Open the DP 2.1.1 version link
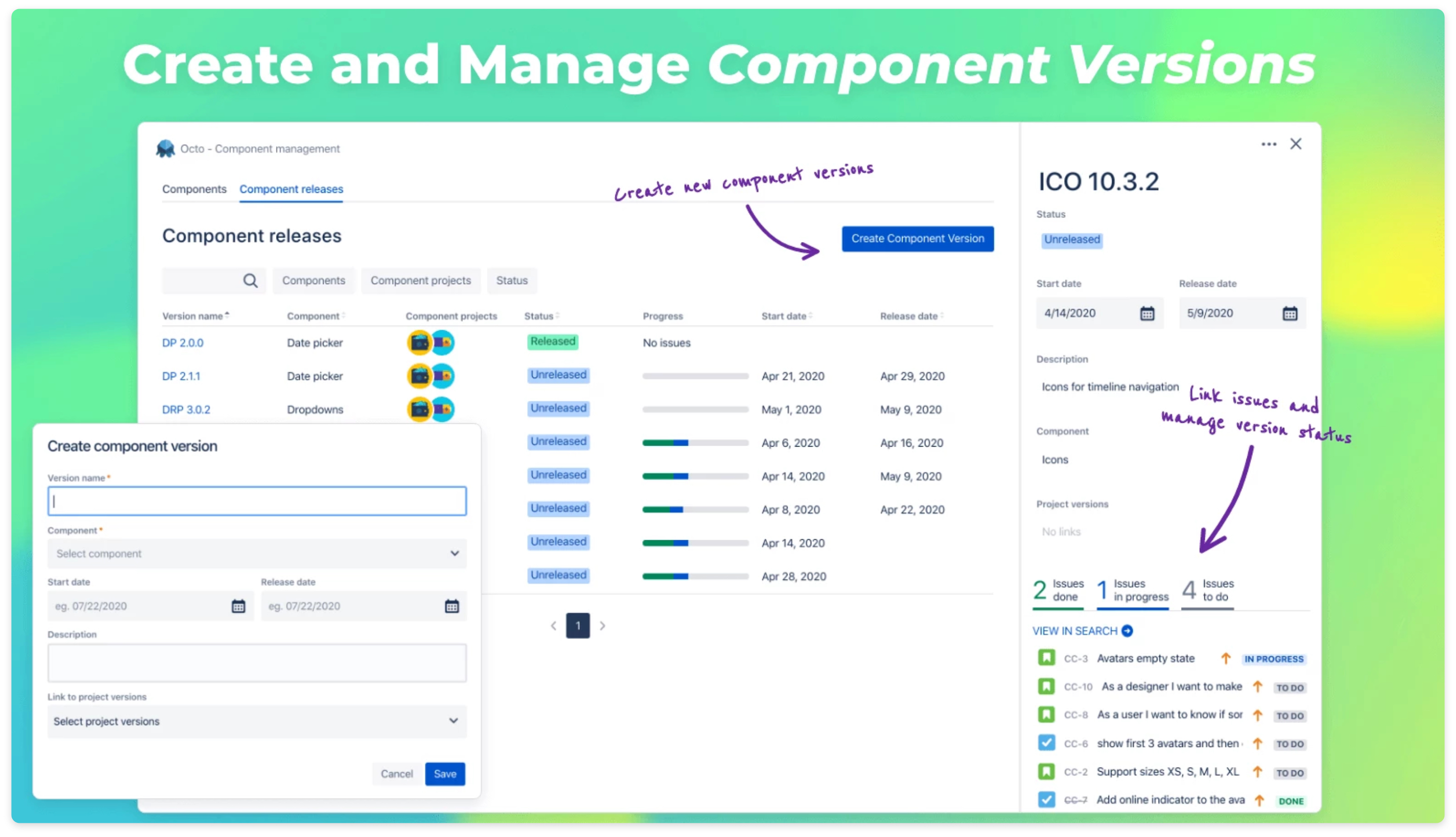1456x837 pixels. pyautogui.click(x=181, y=376)
